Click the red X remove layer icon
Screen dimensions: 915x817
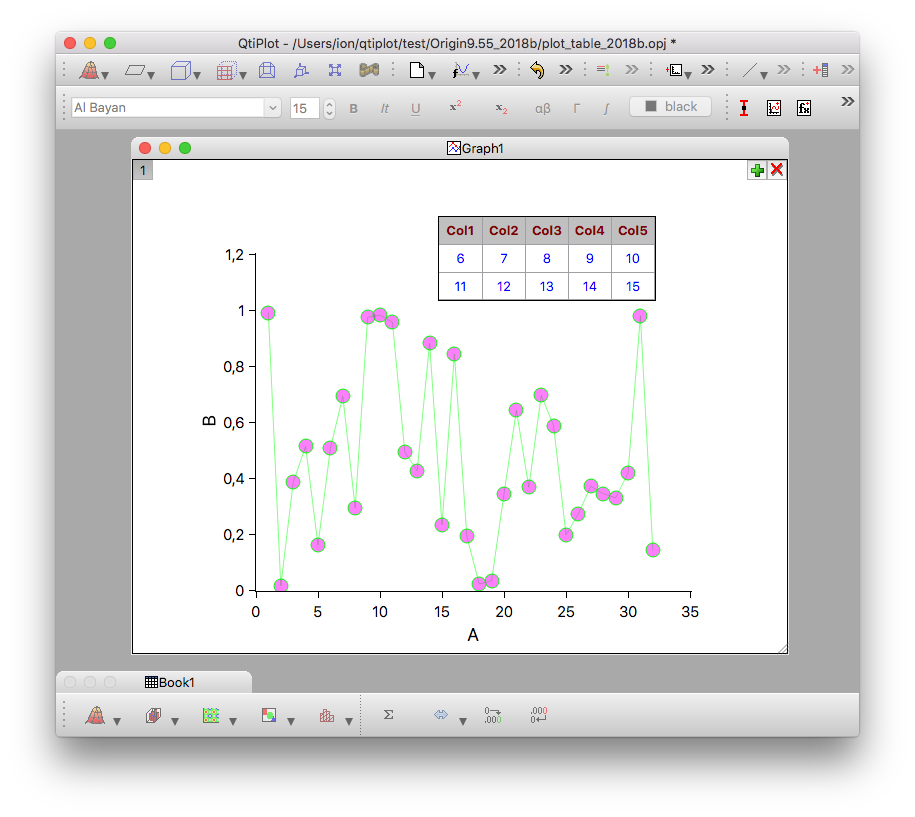(776, 170)
